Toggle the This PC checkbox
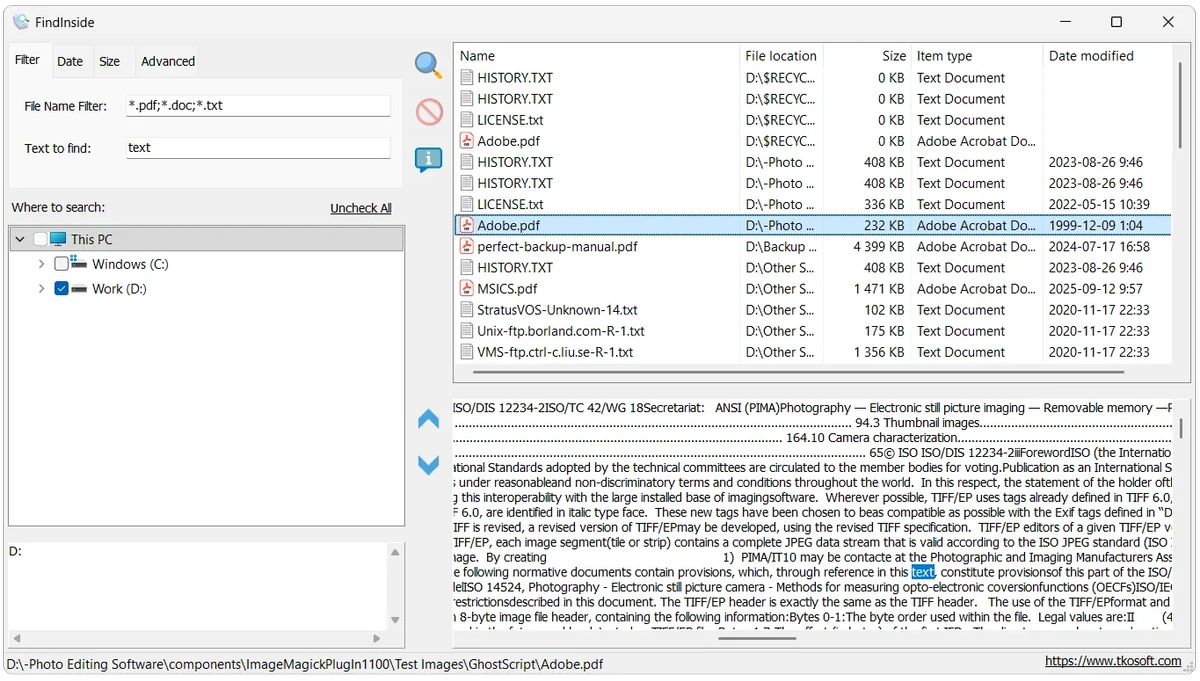This screenshot has width=1200, height=681. click(x=40, y=239)
